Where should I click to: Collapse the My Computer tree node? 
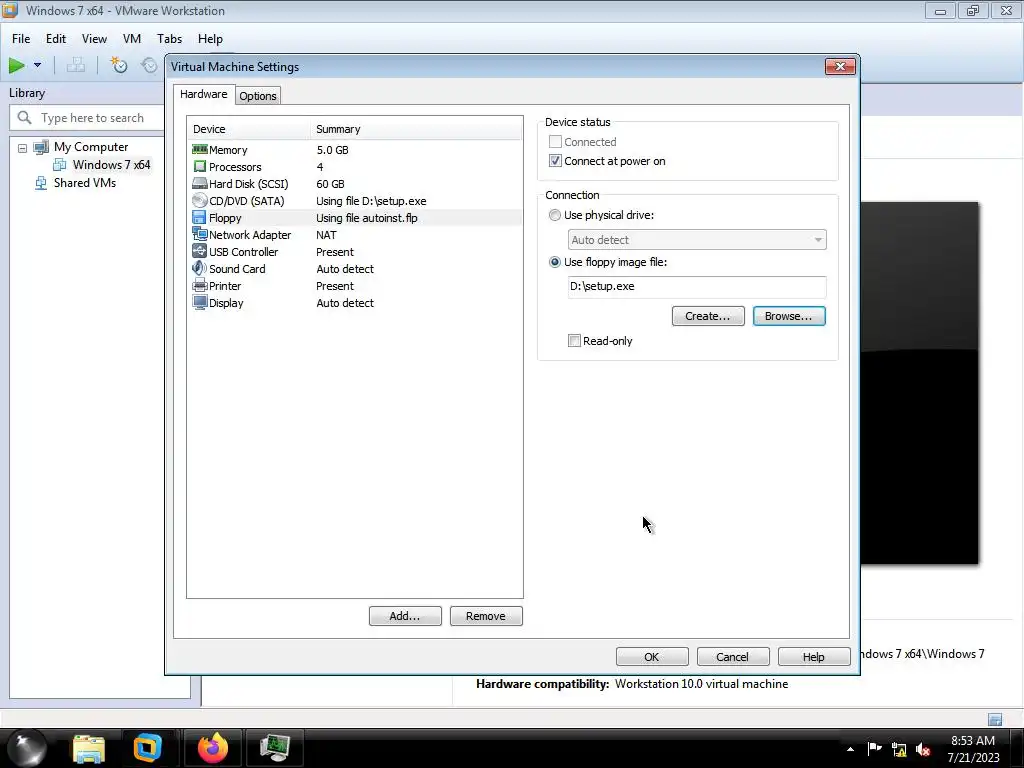tap(22, 148)
